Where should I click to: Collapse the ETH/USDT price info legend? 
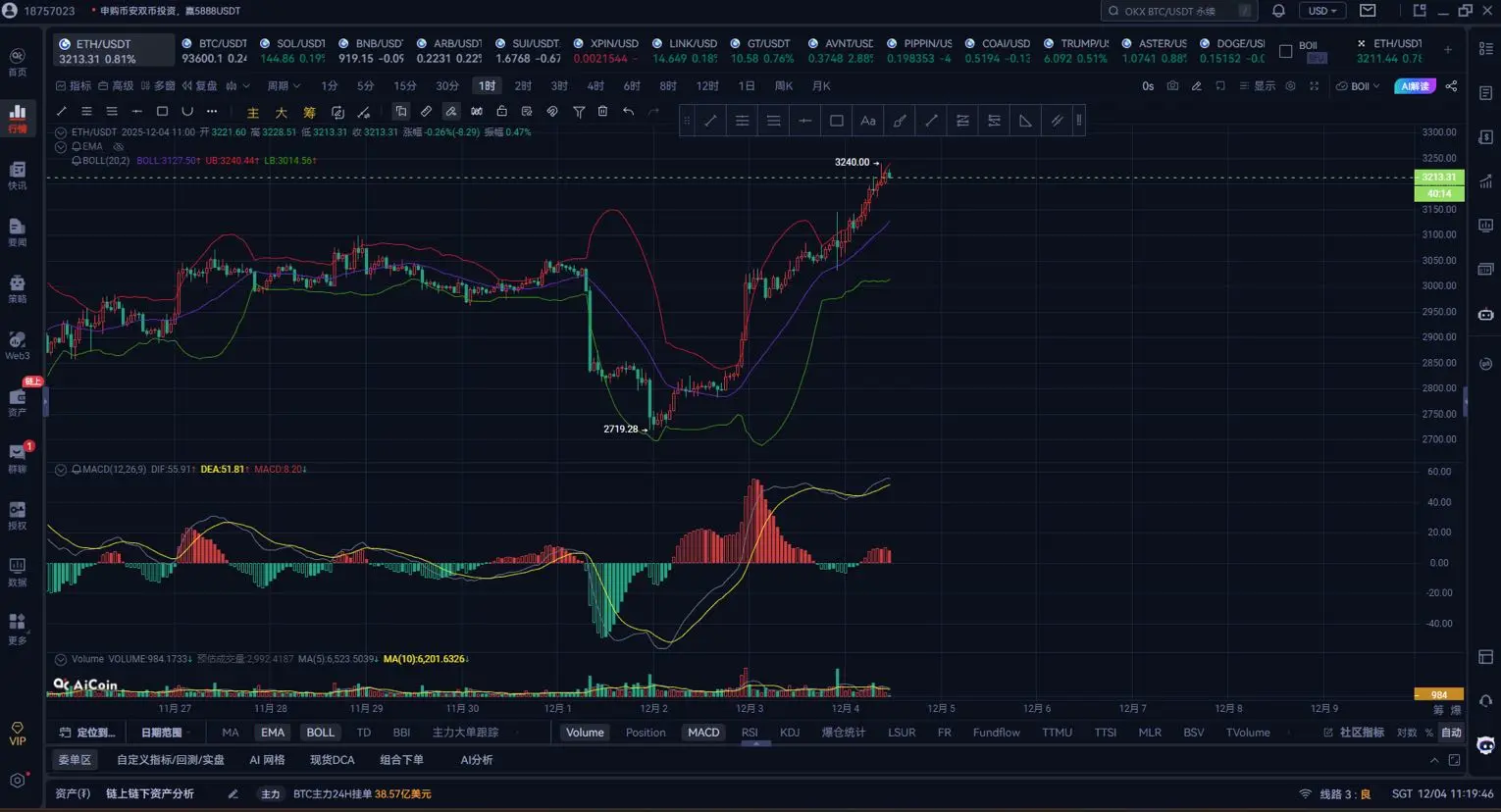pyautogui.click(x=61, y=132)
